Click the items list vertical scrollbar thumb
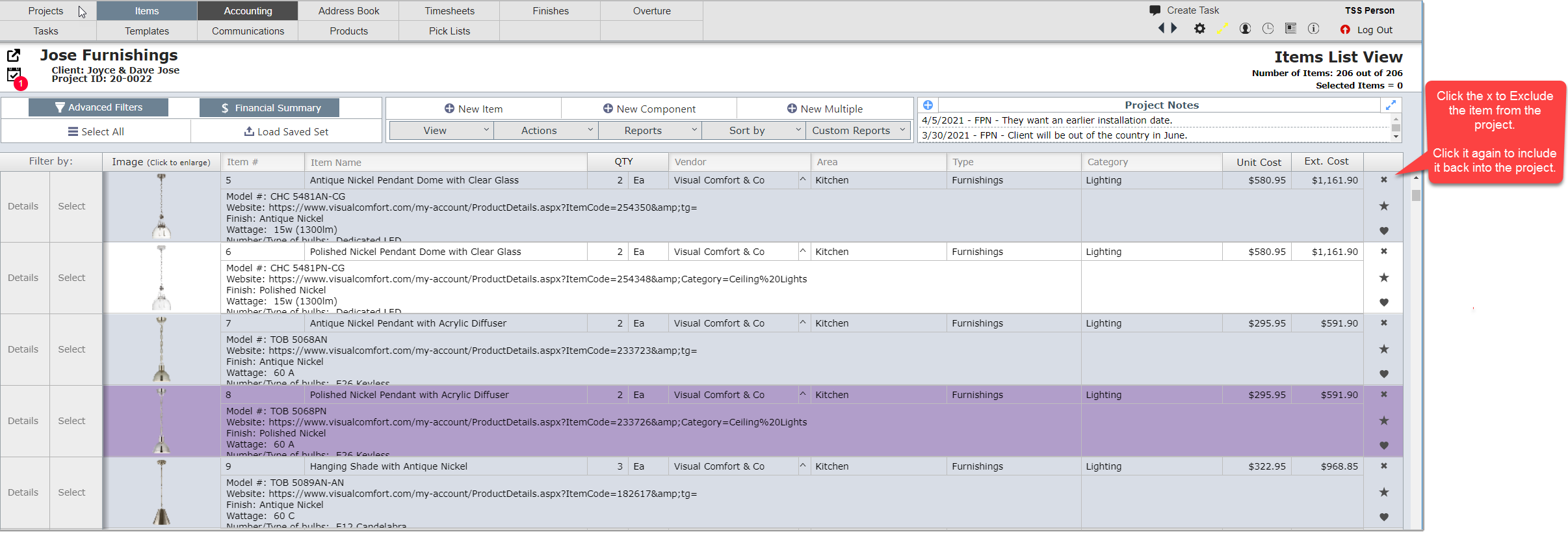 pyautogui.click(x=1416, y=195)
